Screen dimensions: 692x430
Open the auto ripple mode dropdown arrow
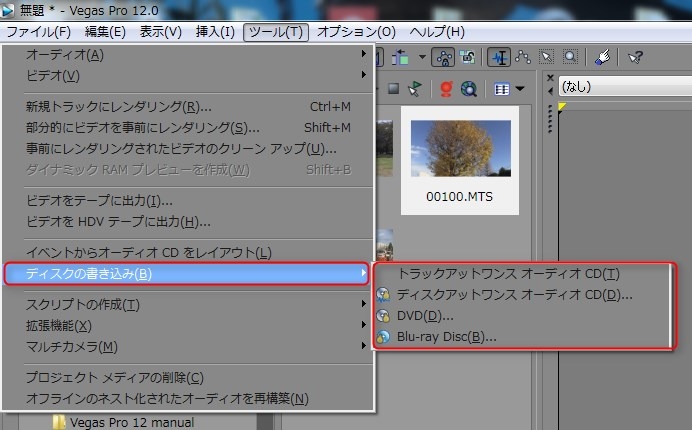click(422, 57)
